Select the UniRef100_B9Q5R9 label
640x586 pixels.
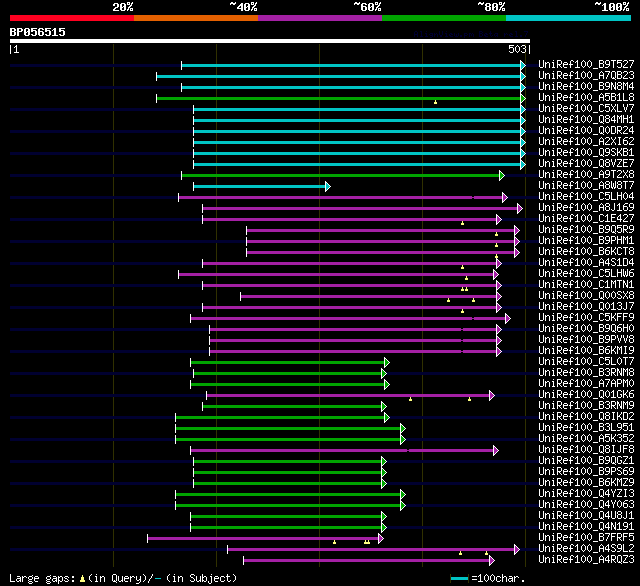coord(586,229)
